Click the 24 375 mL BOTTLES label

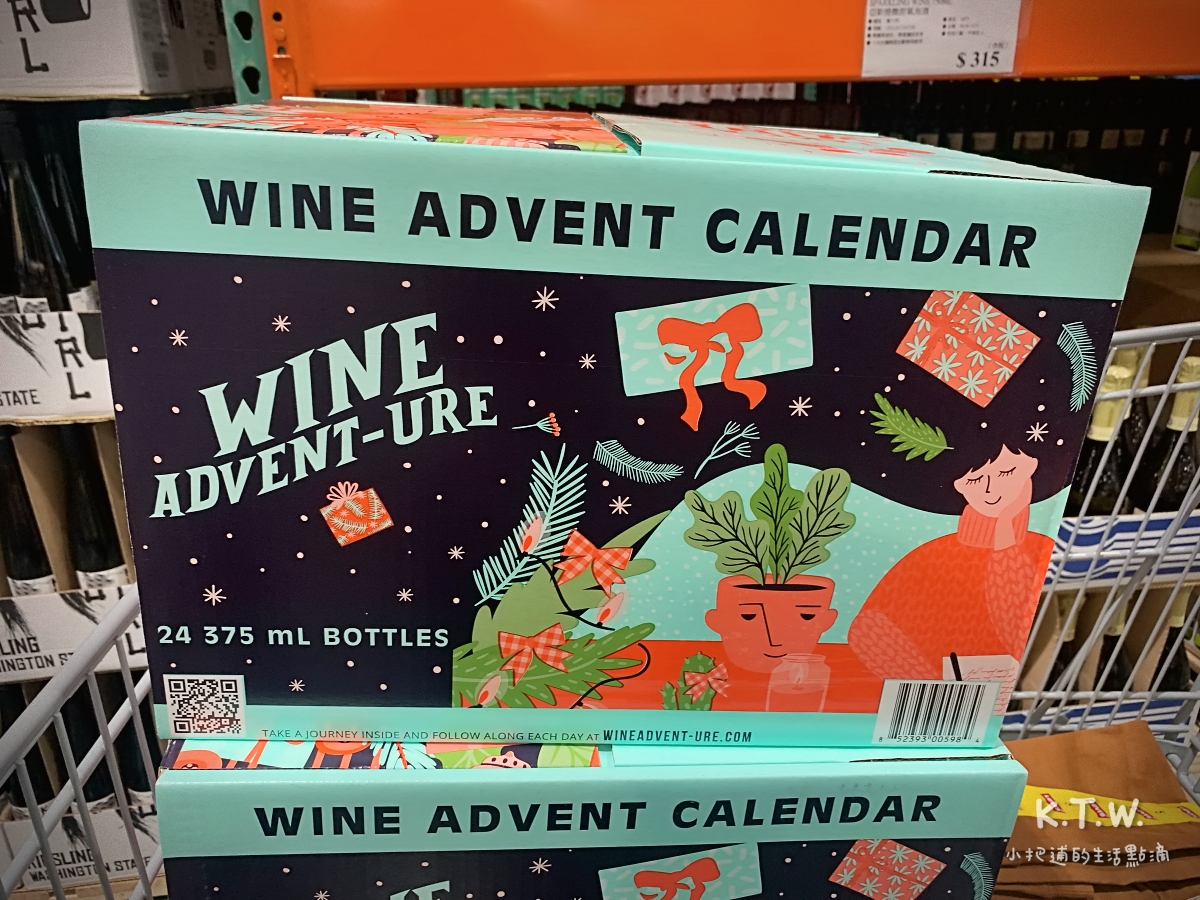(x=303, y=635)
